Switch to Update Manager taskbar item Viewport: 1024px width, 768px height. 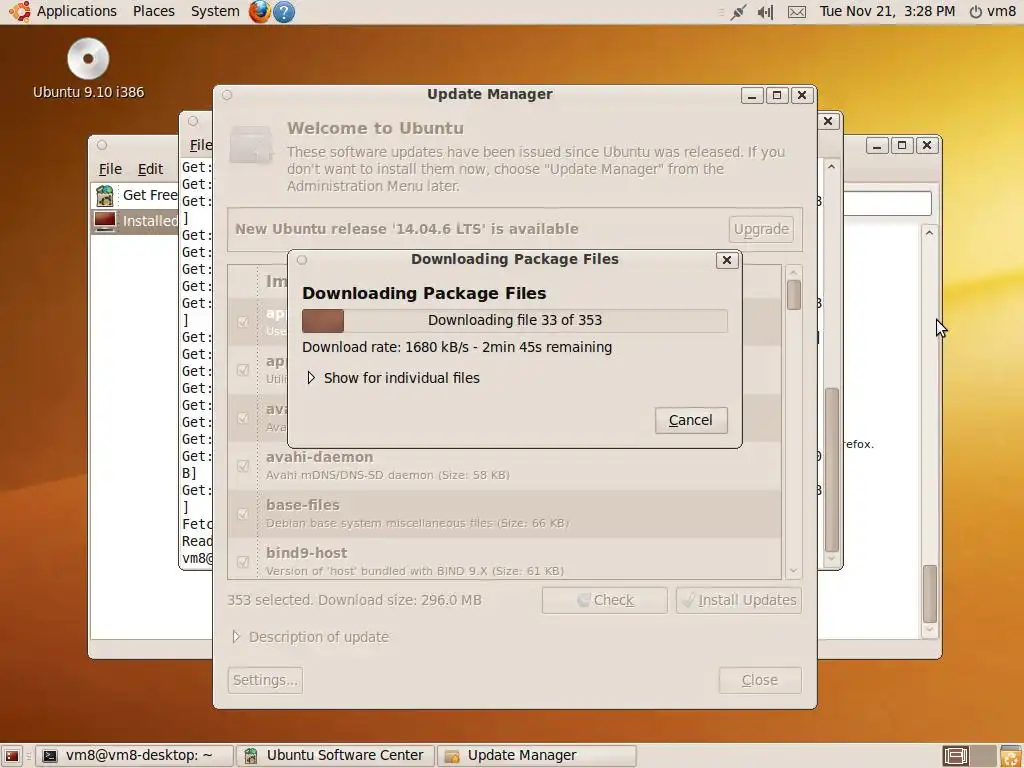(x=536, y=756)
